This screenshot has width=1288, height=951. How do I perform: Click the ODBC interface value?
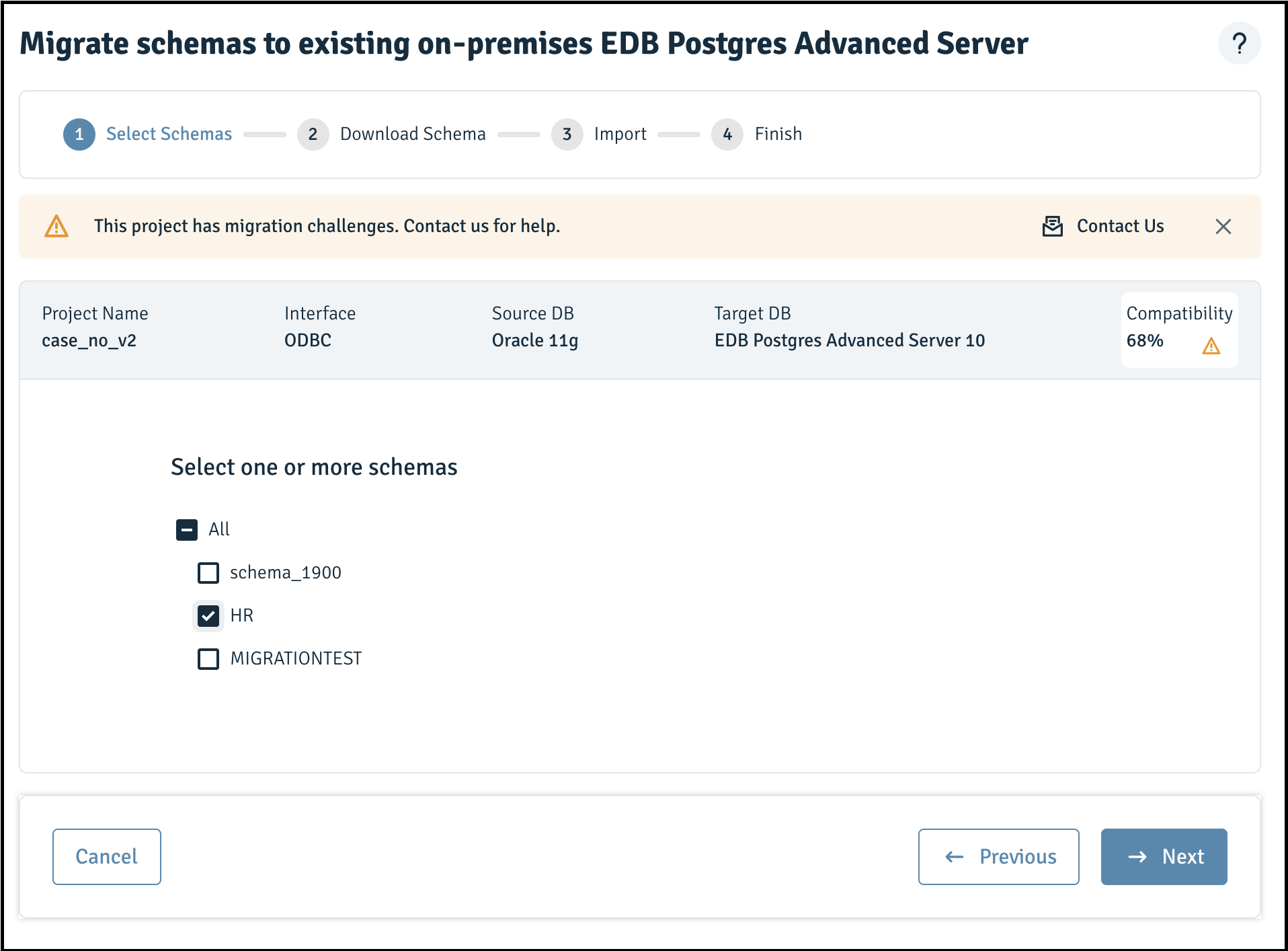[308, 340]
